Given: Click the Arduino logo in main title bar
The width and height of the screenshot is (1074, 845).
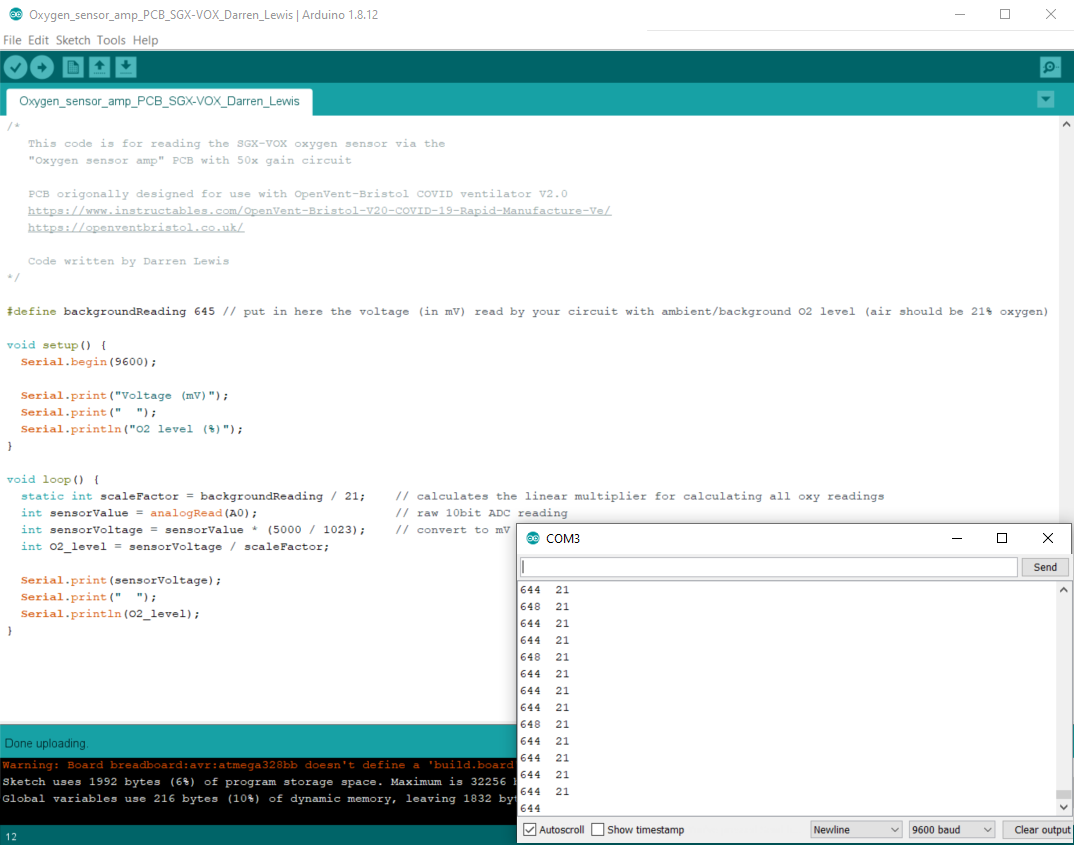Looking at the screenshot, I should point(15,15).
